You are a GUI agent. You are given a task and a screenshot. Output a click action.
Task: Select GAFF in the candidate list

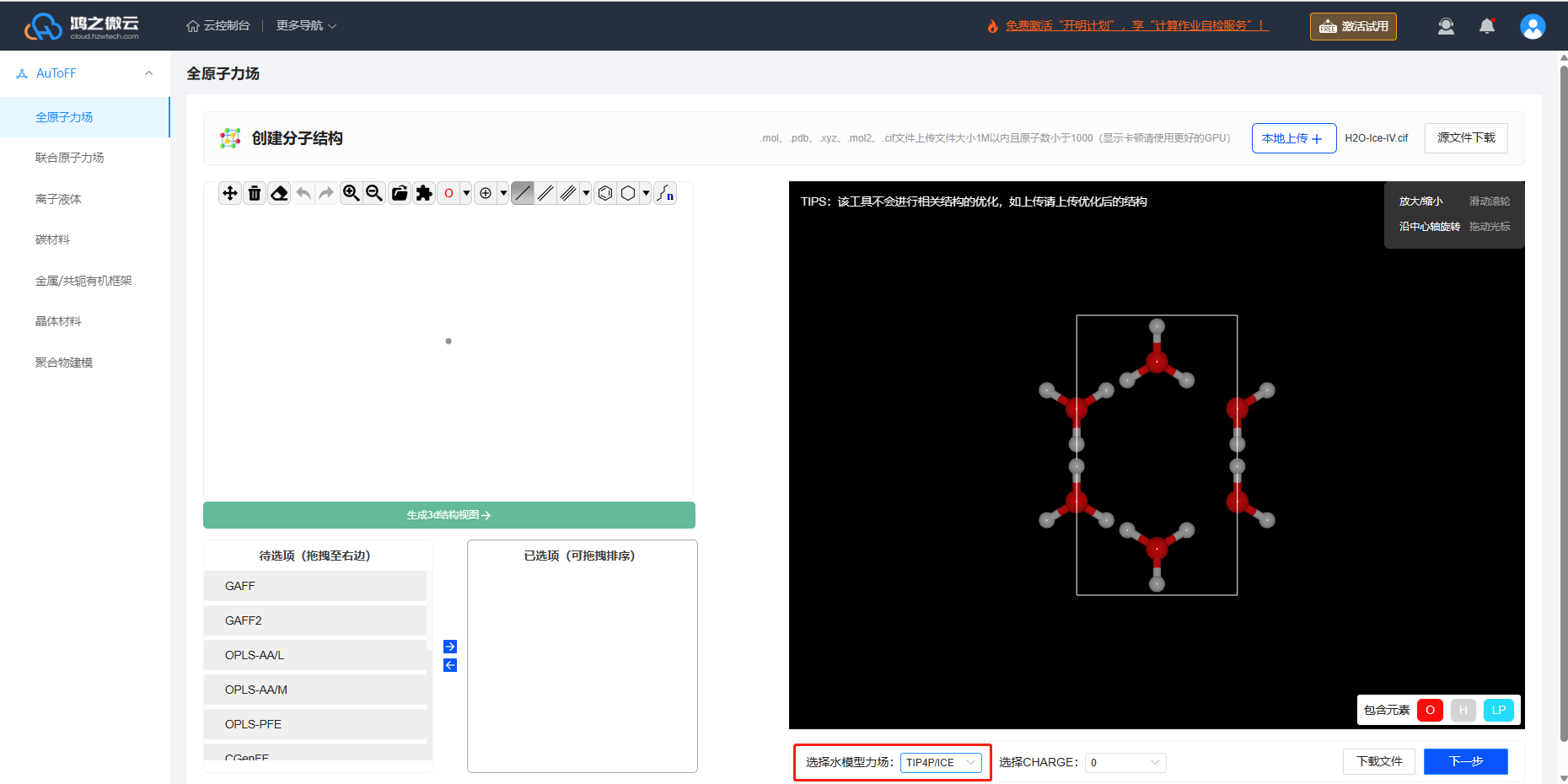315,586
